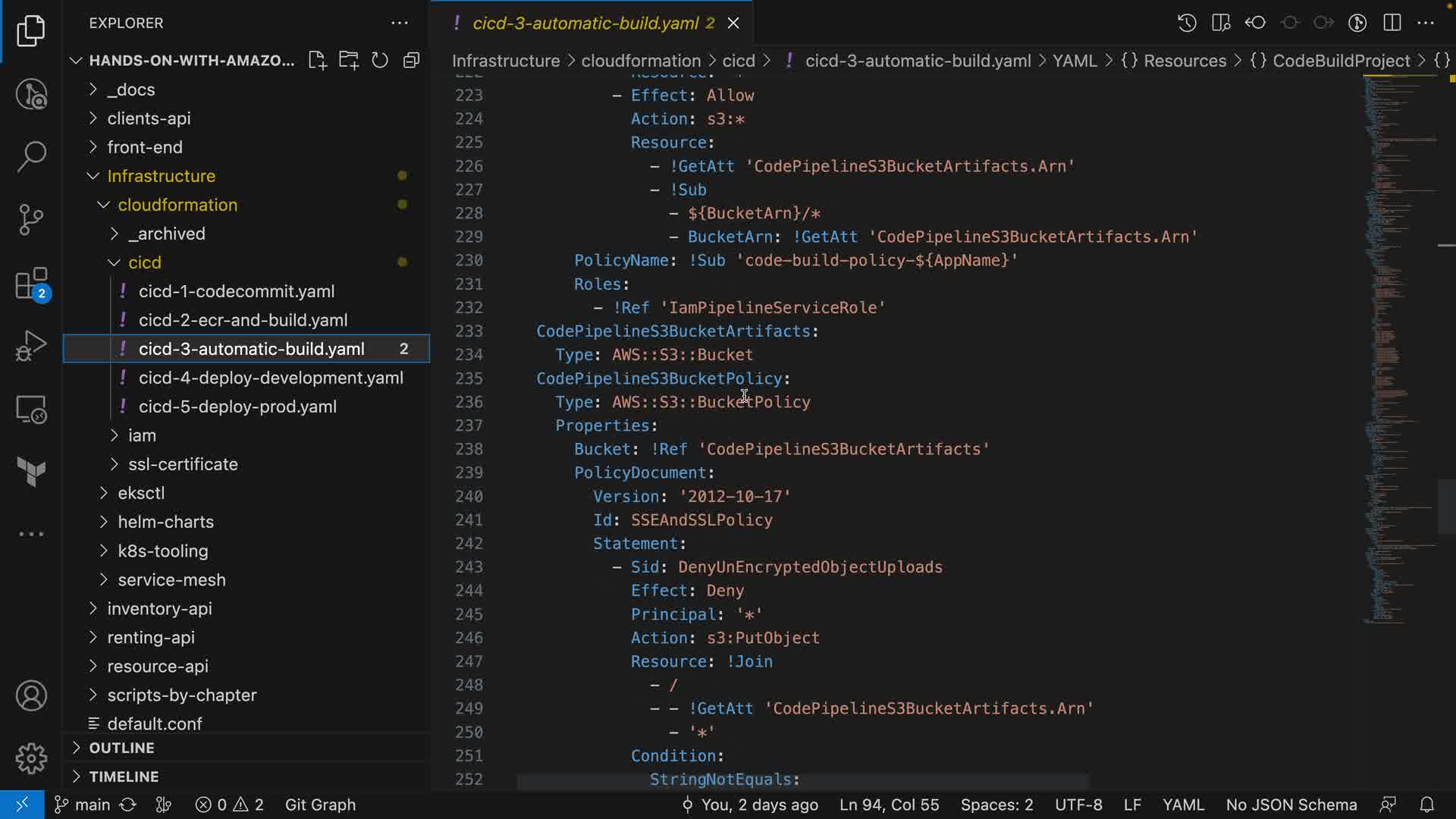The width and height of the screenshot is (1456, 819).
Task: Expand the TIMELINE section
Action: tap(124, 777)
